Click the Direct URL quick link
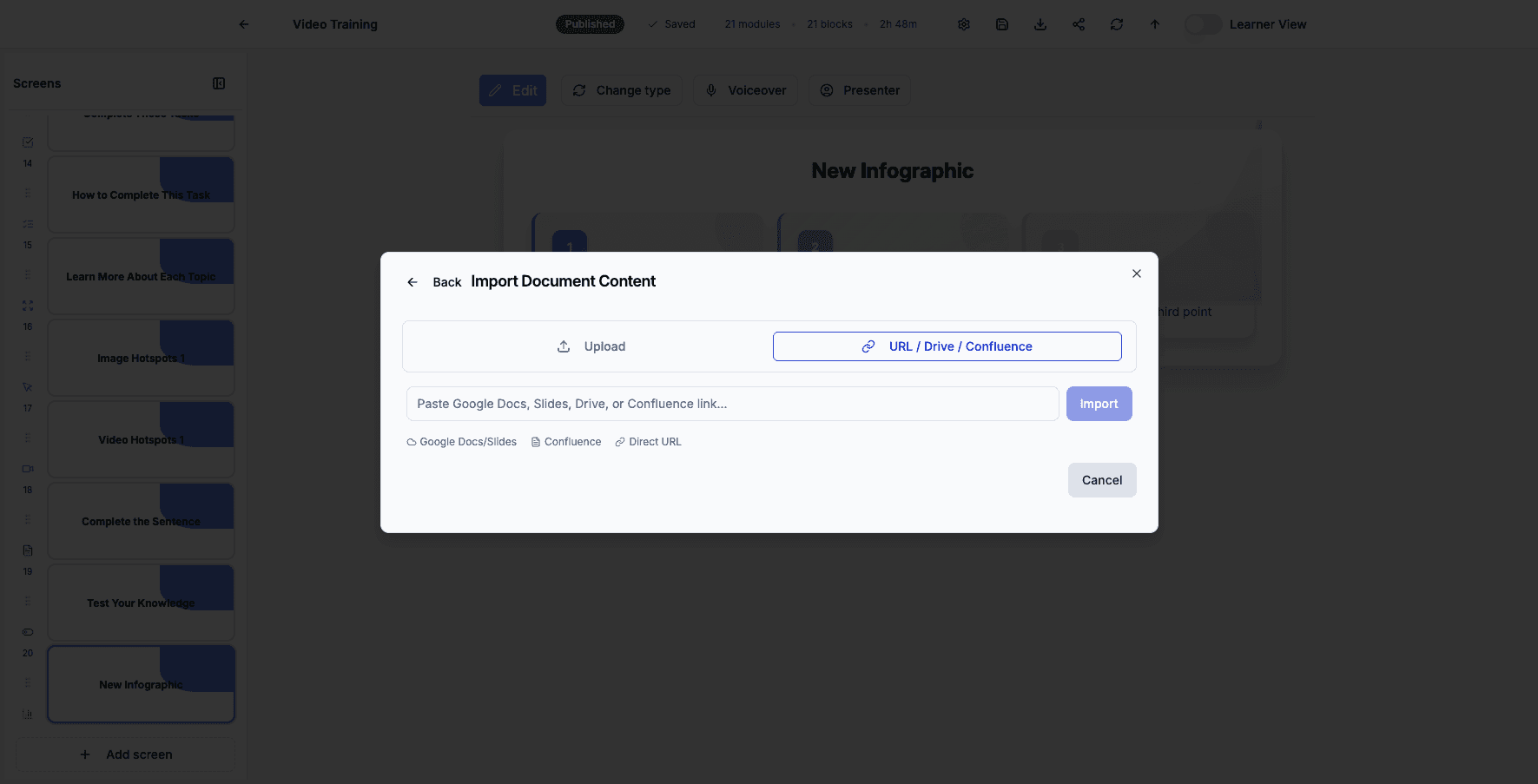Viewport: 1538px width, 784px height. coord(647,441)
